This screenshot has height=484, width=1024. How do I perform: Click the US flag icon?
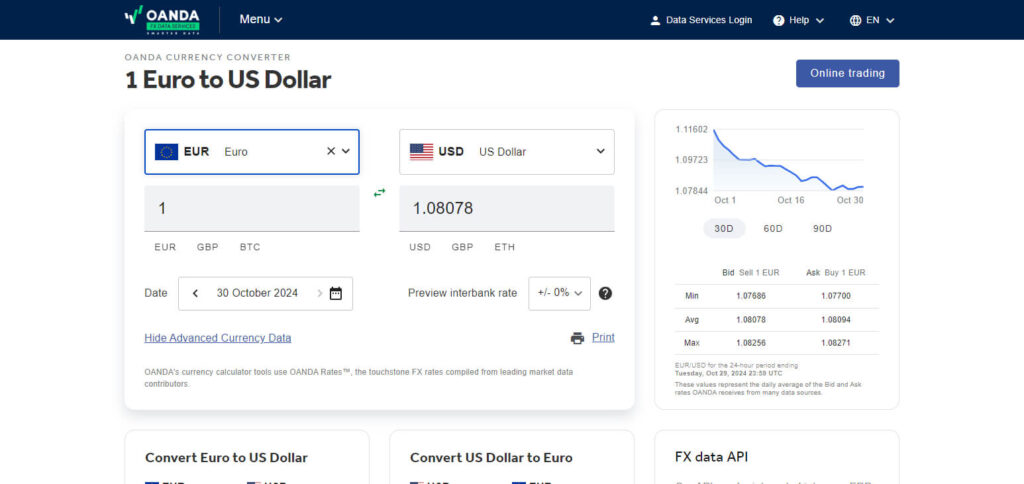click(421, 152)
